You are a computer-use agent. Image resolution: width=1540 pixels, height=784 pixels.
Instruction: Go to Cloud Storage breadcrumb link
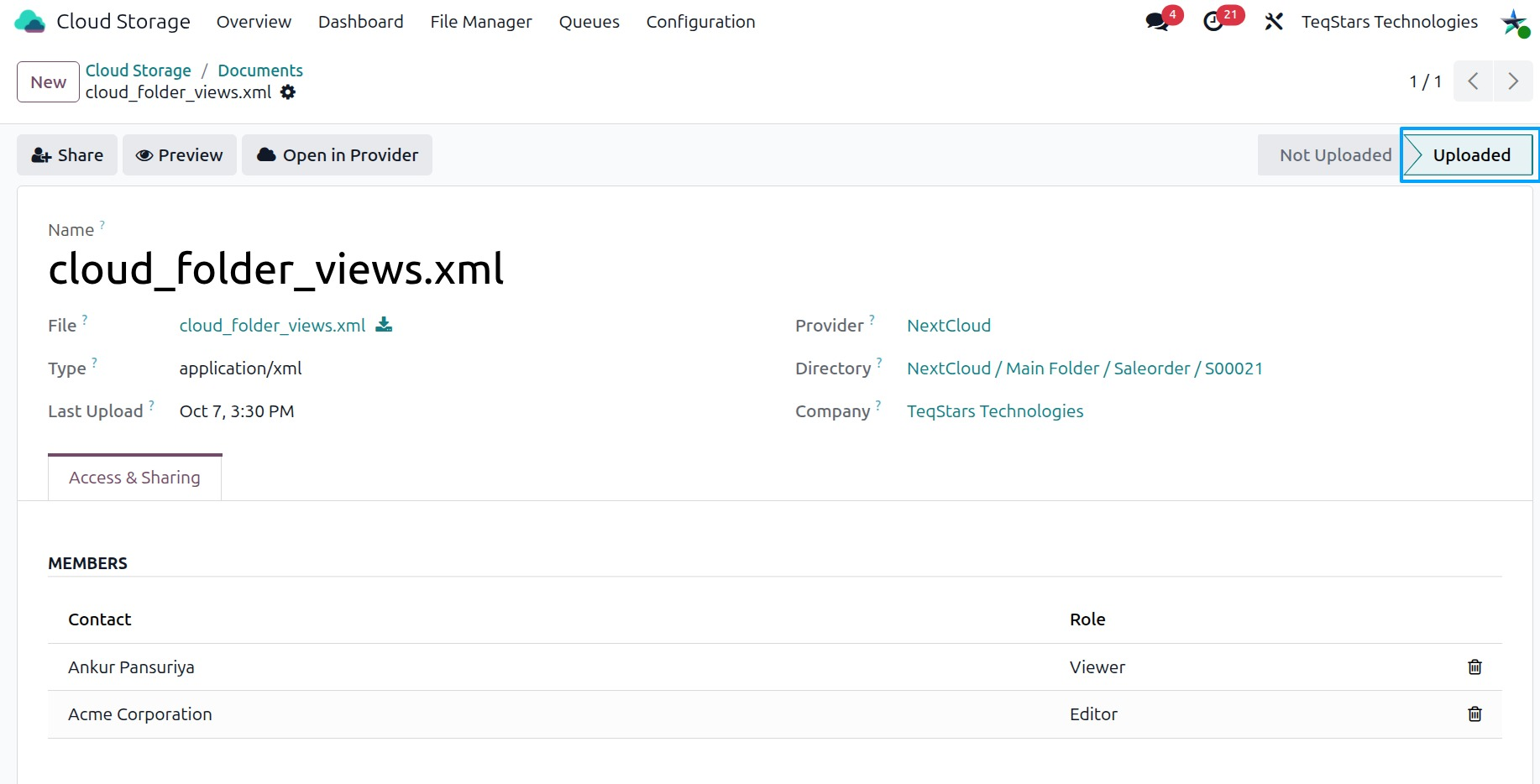(139, 71)
